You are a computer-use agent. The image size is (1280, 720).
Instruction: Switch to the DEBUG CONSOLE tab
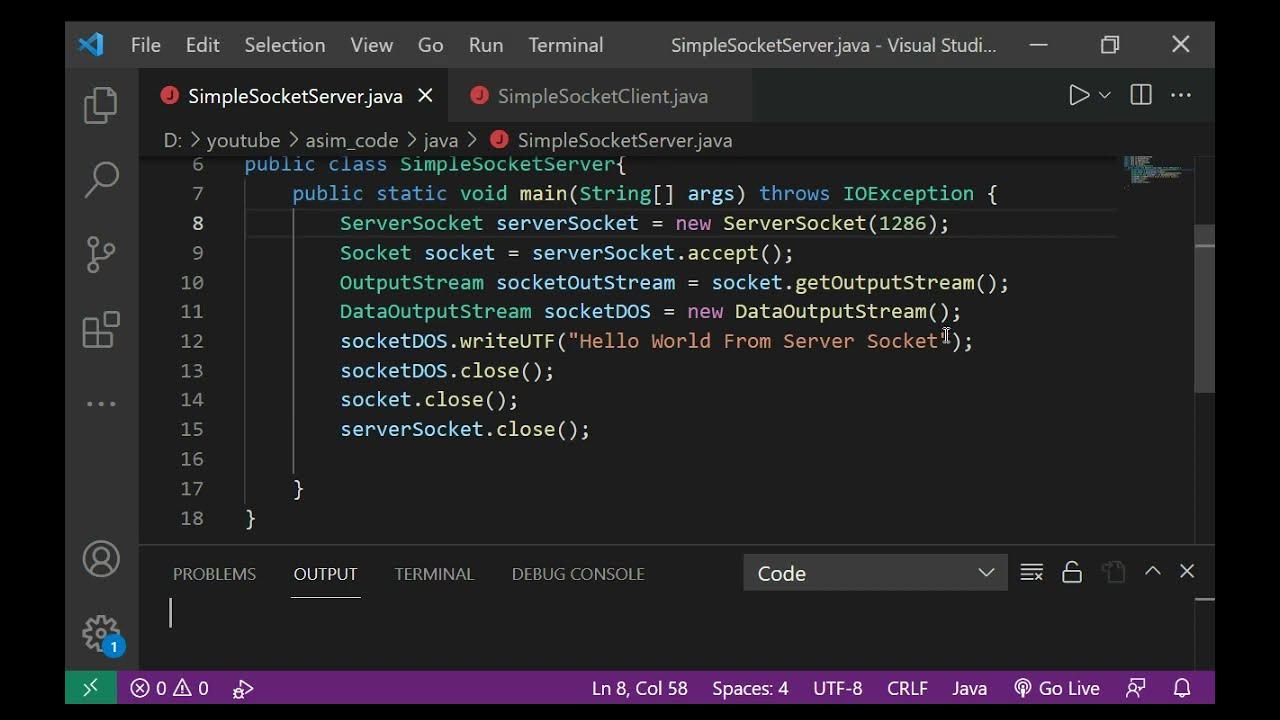(578, 574)
